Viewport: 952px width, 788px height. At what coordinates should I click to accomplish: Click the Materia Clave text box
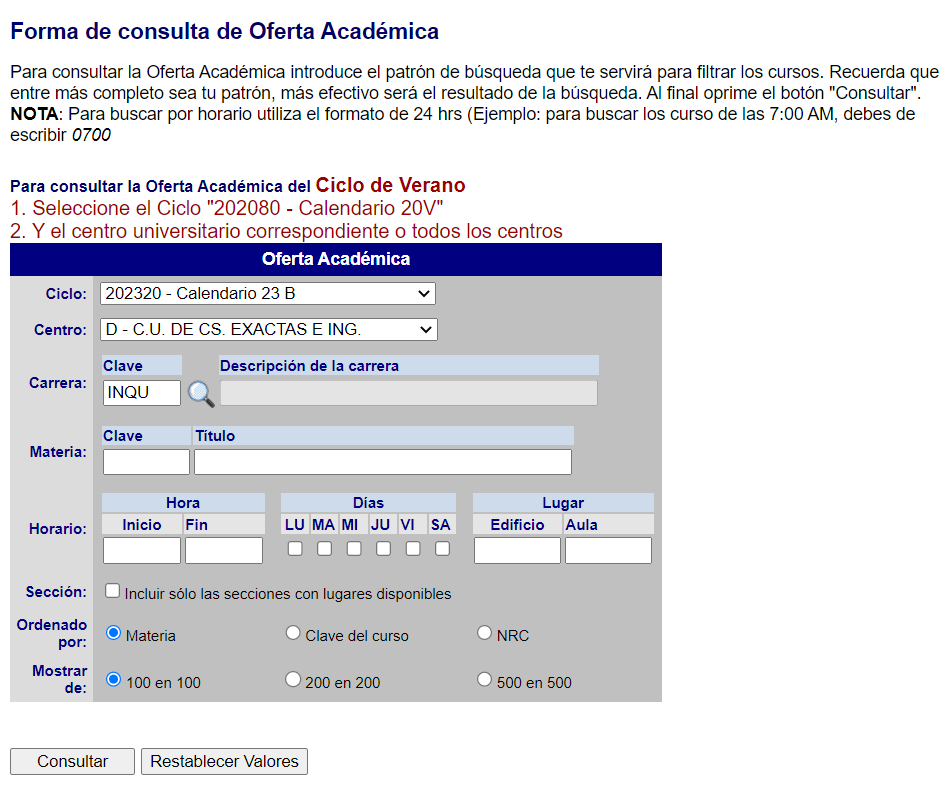[146, 462]
